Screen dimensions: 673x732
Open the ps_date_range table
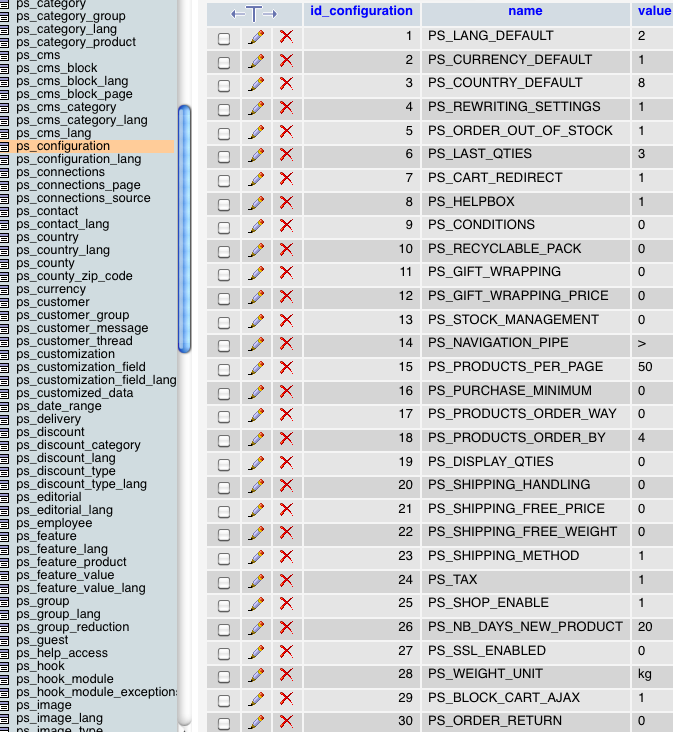click(x=59, y=406)
